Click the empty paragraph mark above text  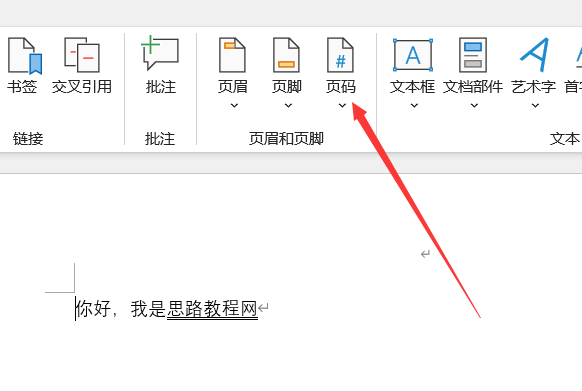tap(425, 254)
